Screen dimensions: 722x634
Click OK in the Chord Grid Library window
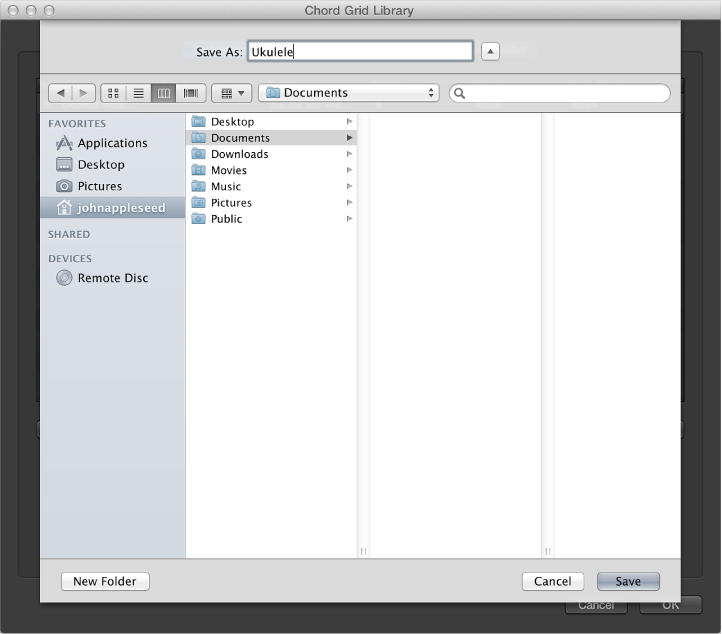click(670, 605)
